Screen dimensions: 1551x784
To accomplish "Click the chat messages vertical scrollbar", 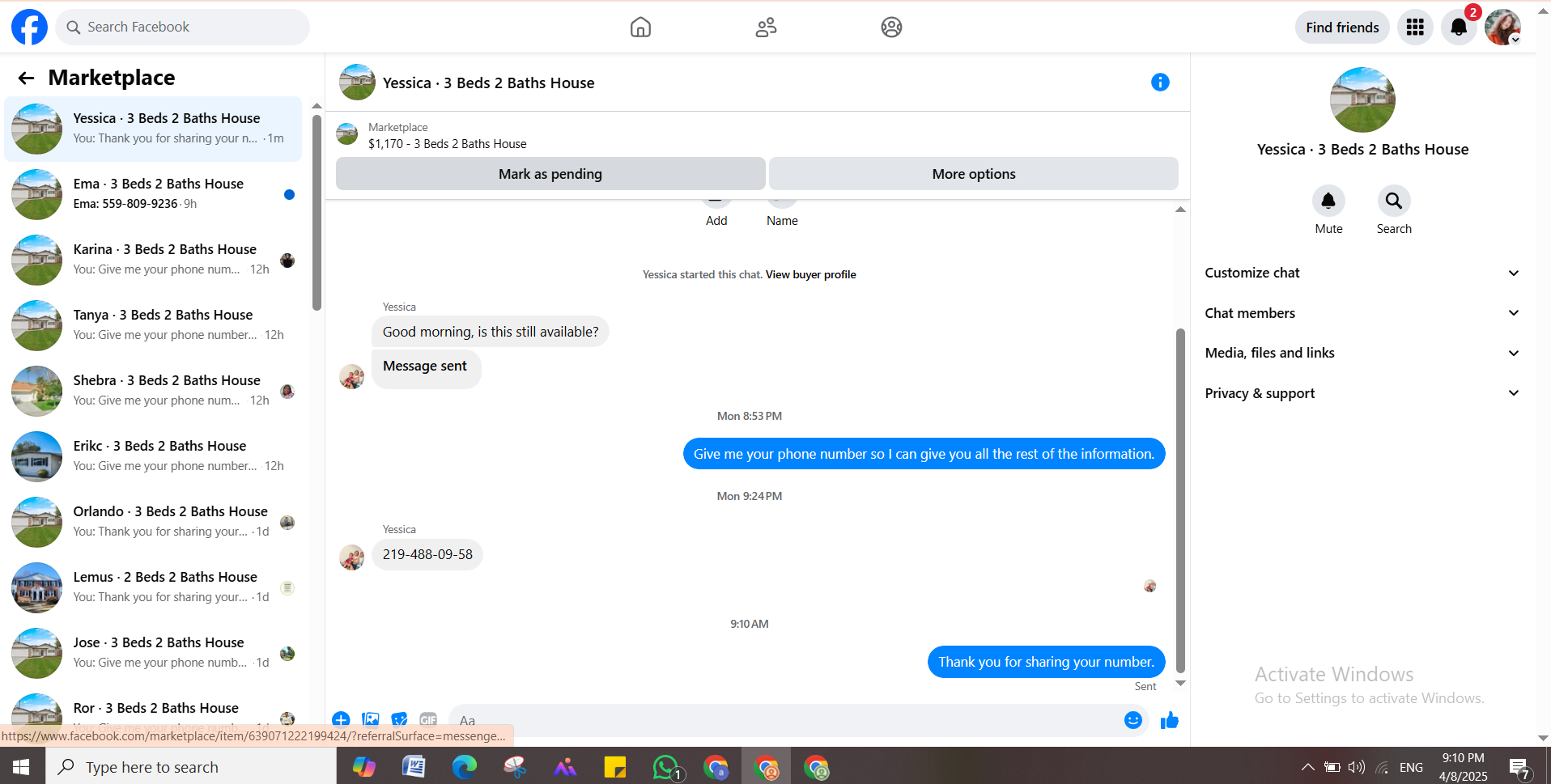I will point(1180,500).
